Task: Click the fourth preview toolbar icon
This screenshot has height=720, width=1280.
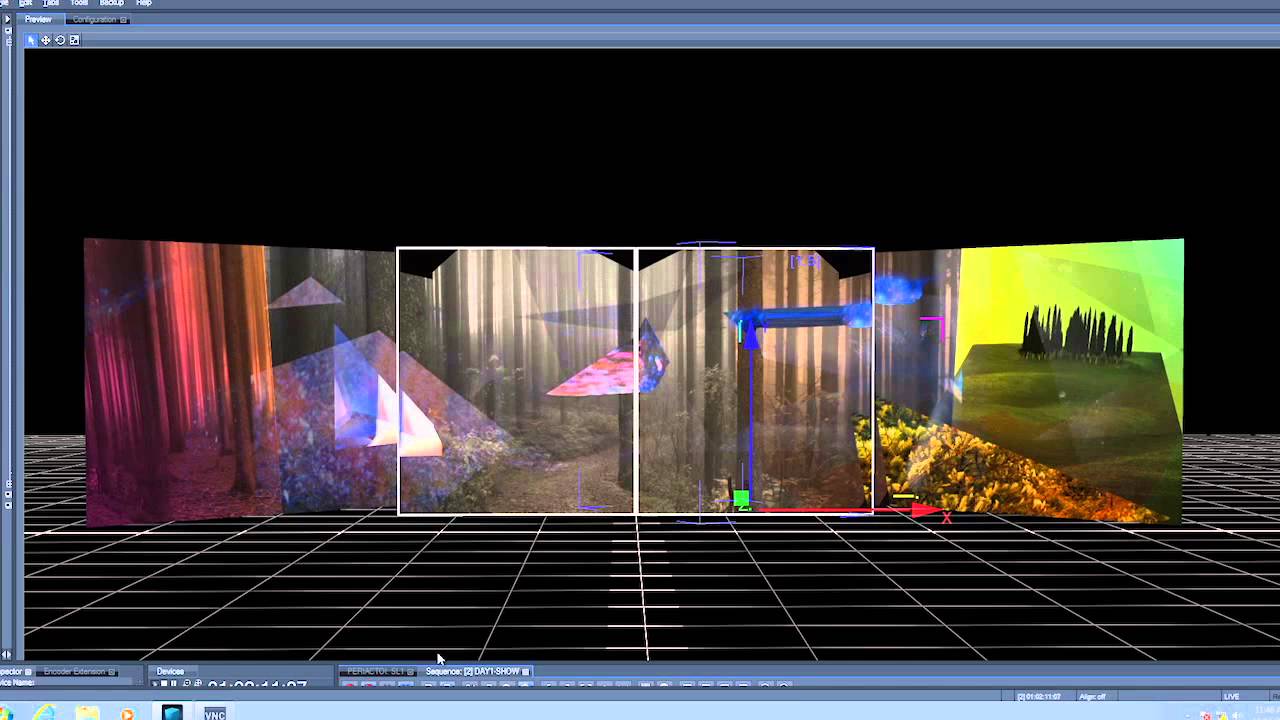Action: click(74, 40)
